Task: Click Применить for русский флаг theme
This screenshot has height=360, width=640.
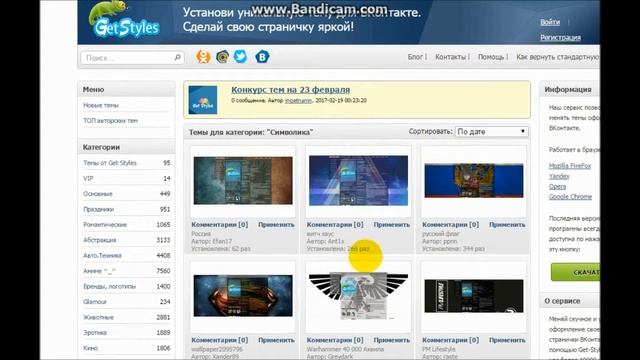Action: (x=507, y=225)
